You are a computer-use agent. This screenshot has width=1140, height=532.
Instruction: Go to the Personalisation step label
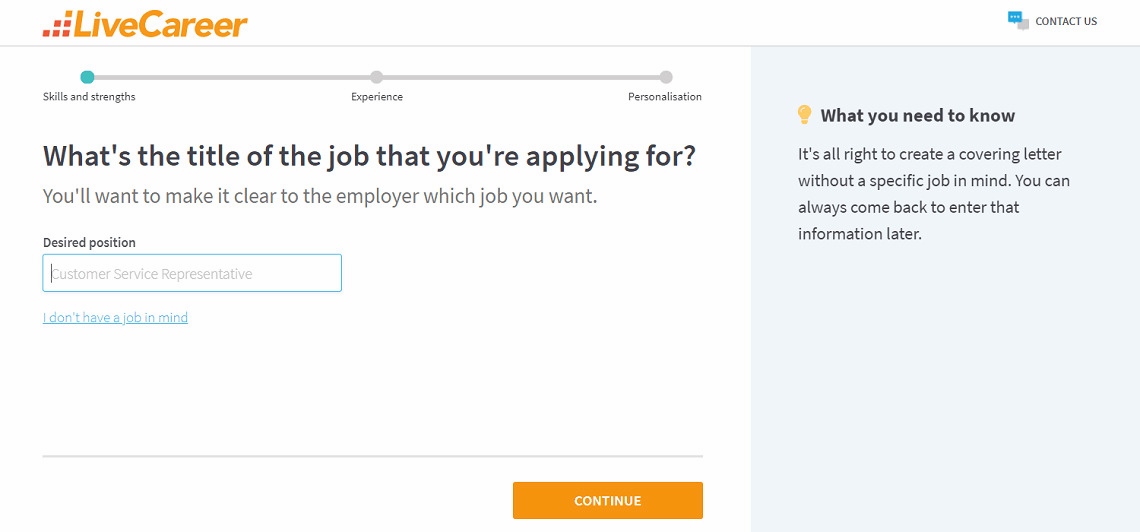point(665,97)
